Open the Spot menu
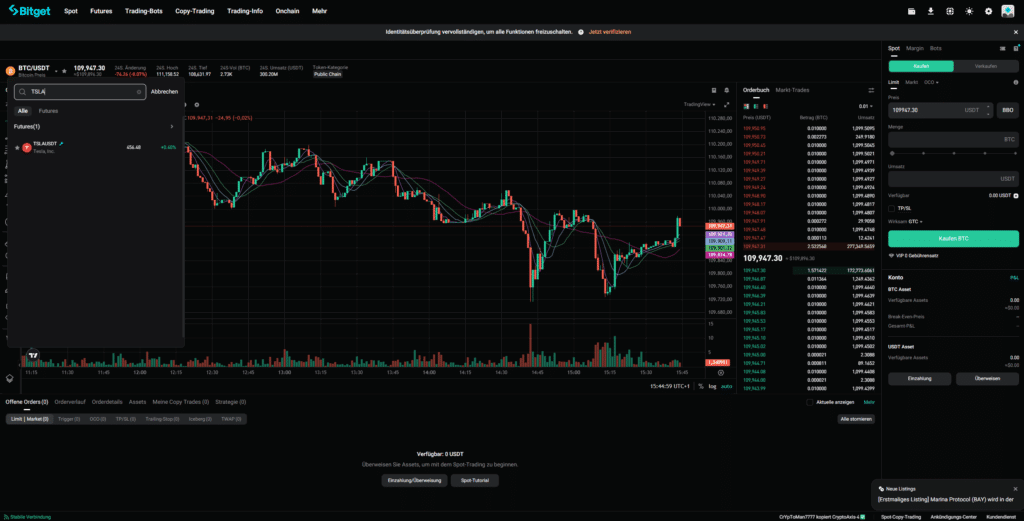 [x=71, y=11]
